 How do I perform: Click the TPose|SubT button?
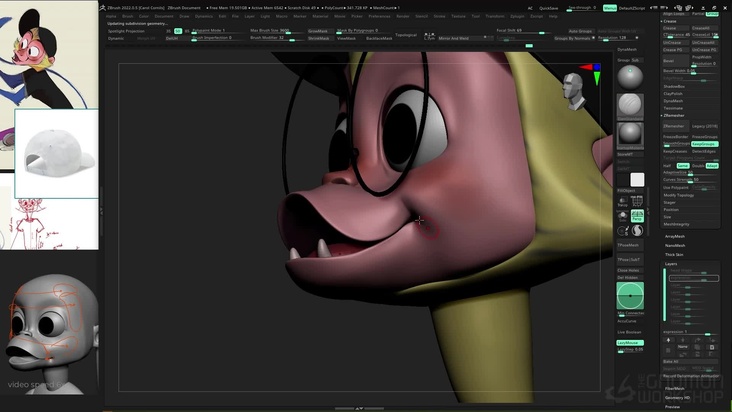630,259
